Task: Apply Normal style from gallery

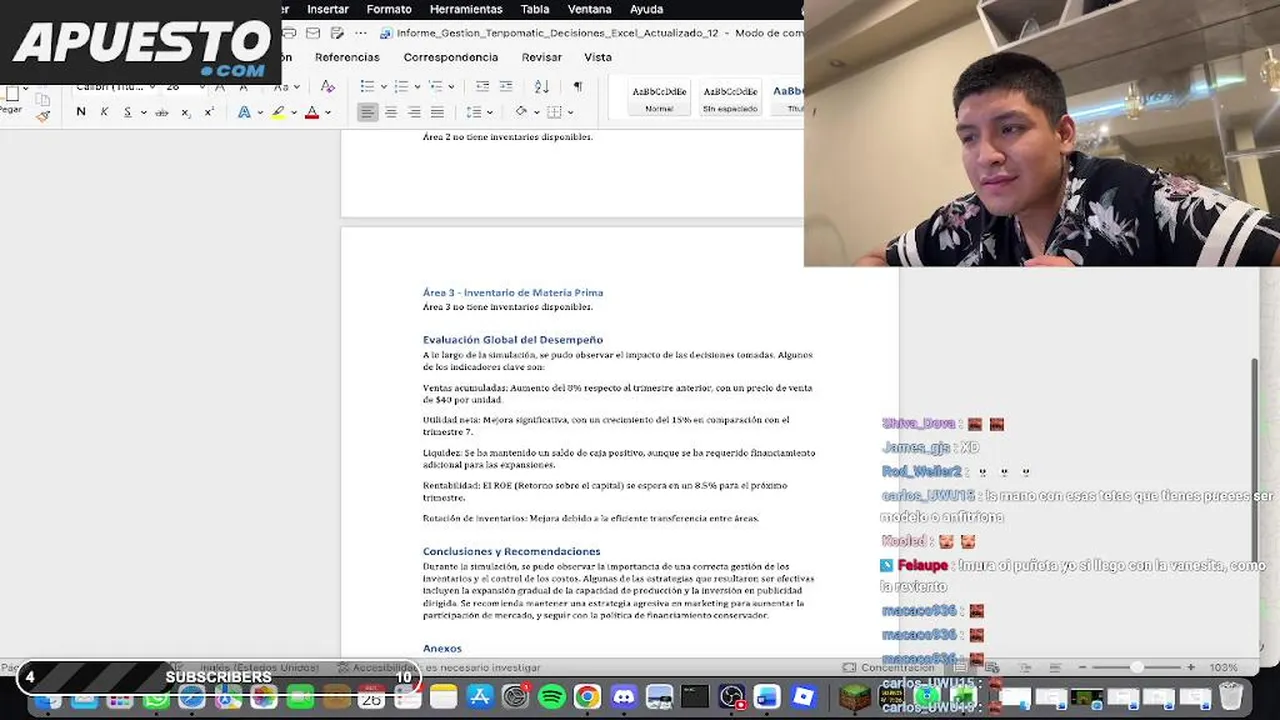Action: coord(659,98)
